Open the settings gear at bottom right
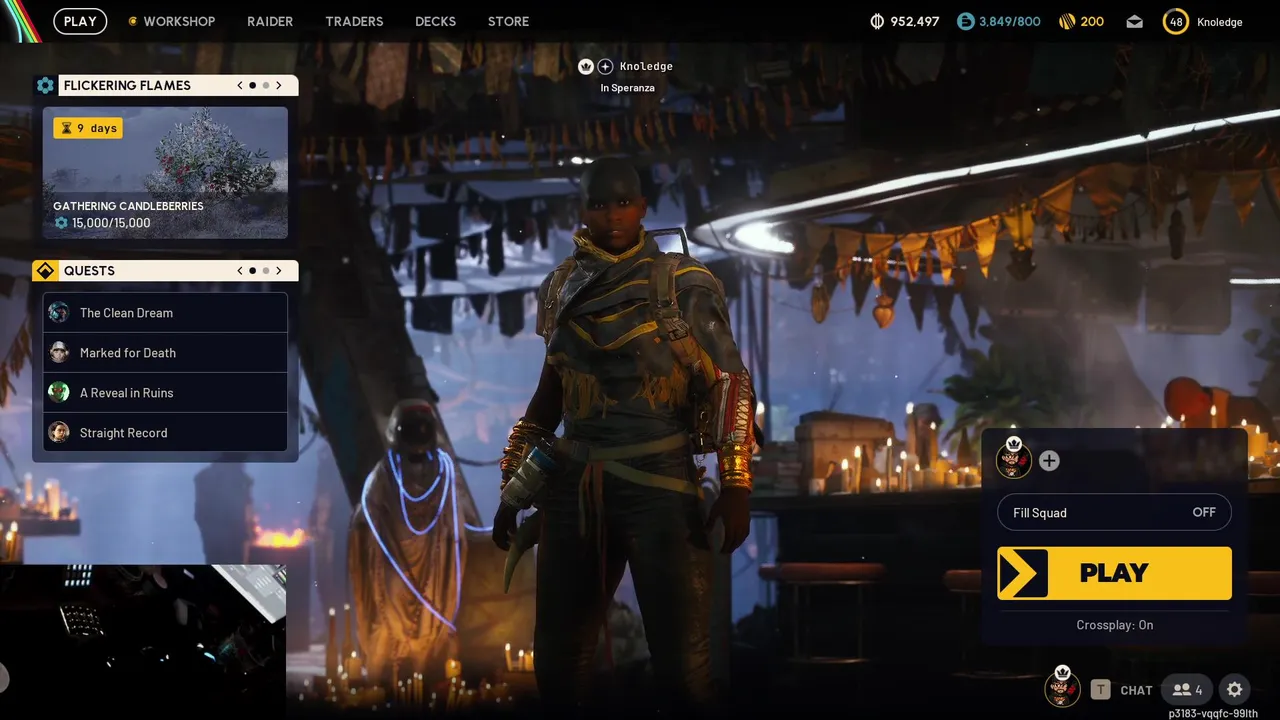1280x720 pixels. pos(1234,689)
